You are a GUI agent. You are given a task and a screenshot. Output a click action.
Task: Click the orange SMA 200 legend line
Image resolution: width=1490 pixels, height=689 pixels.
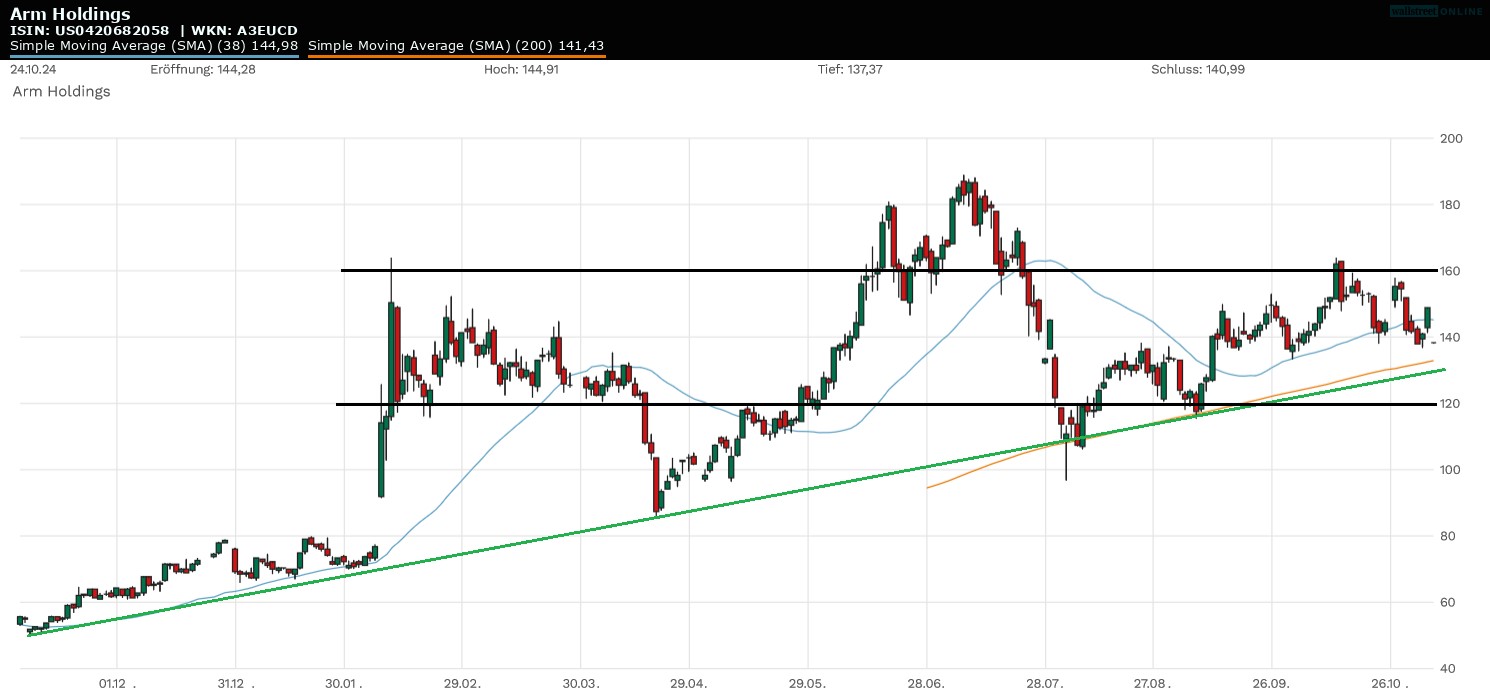(x=456, y=56)
